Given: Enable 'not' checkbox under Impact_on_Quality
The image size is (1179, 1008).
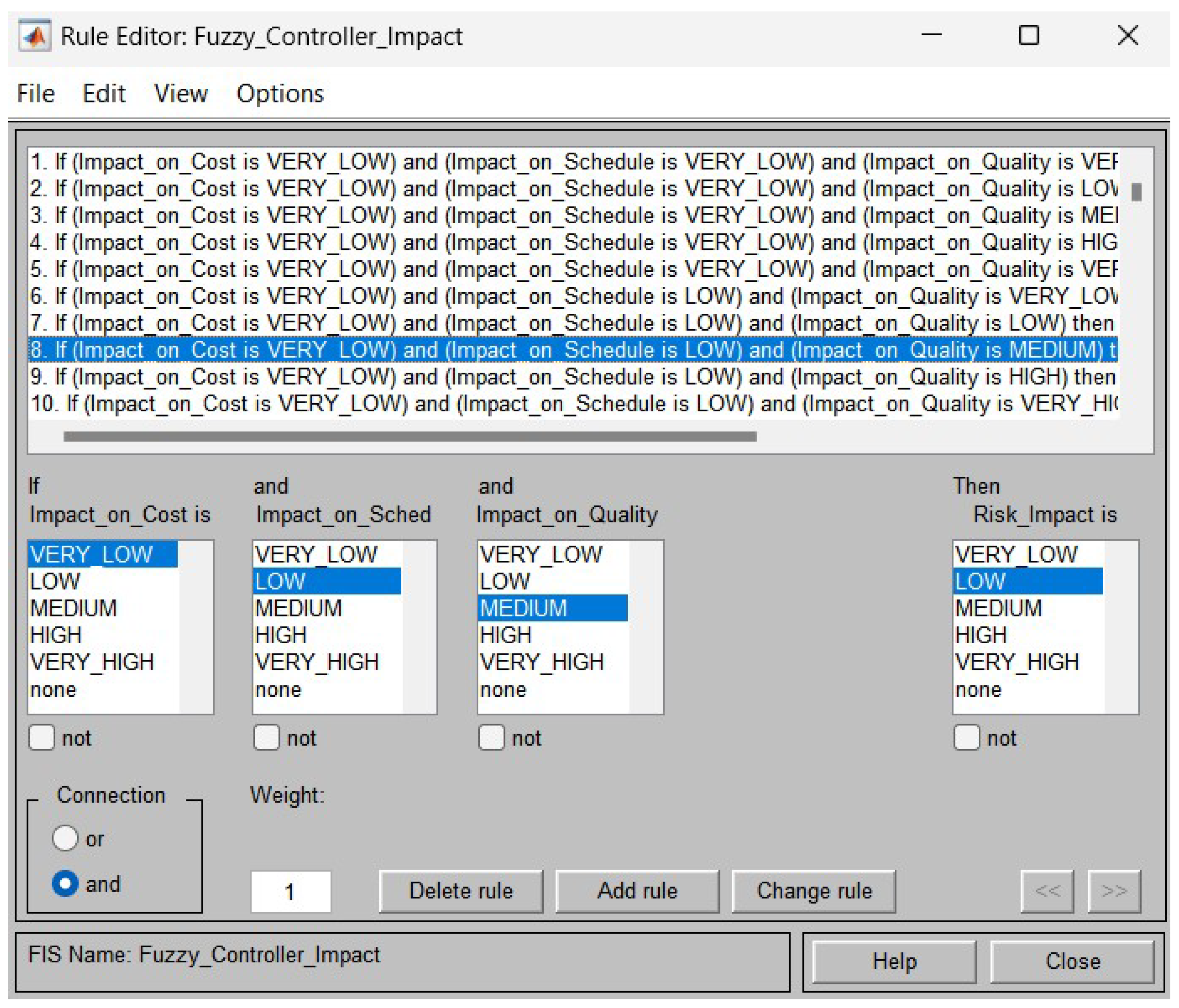Looking at the screenshot, I should pyautogui.click(x=491, y=737).
